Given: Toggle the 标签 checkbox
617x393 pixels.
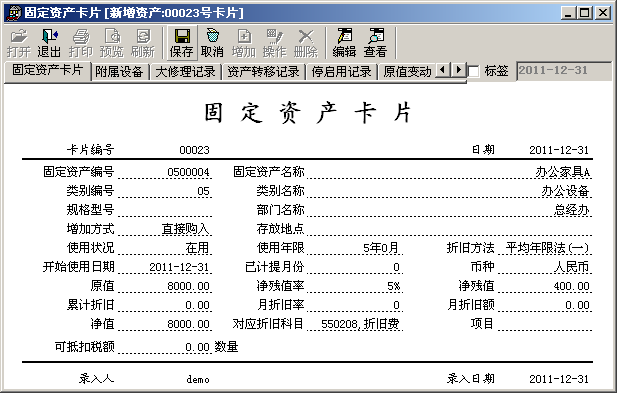Looking at the screenshot, I should pyautogui.click(x=473, y=71).
